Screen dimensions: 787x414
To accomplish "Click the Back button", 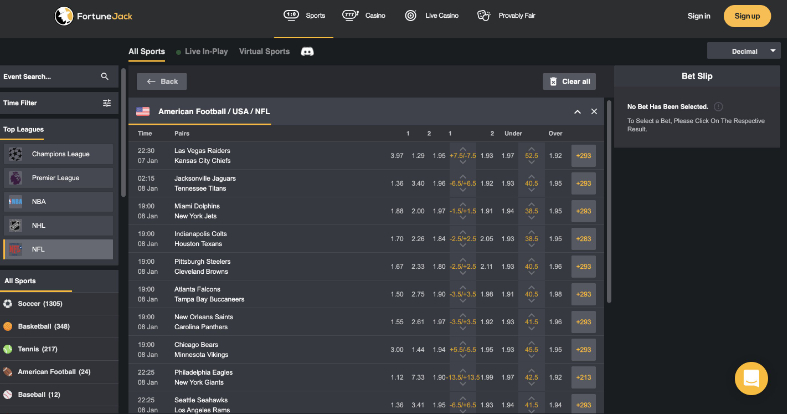I will pos(162,81).
